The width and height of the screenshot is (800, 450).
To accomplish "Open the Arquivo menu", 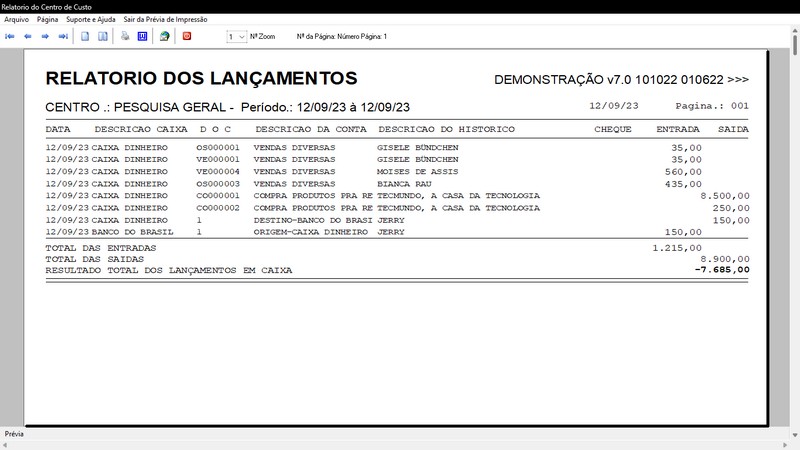I will (x=16, y=19).
